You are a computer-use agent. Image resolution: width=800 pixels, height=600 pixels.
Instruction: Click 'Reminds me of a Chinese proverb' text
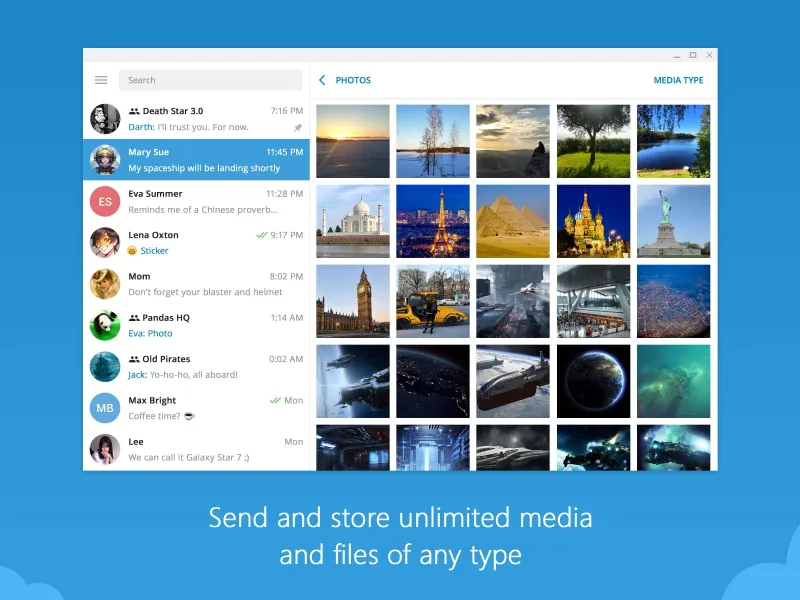[x=203, y=210]
